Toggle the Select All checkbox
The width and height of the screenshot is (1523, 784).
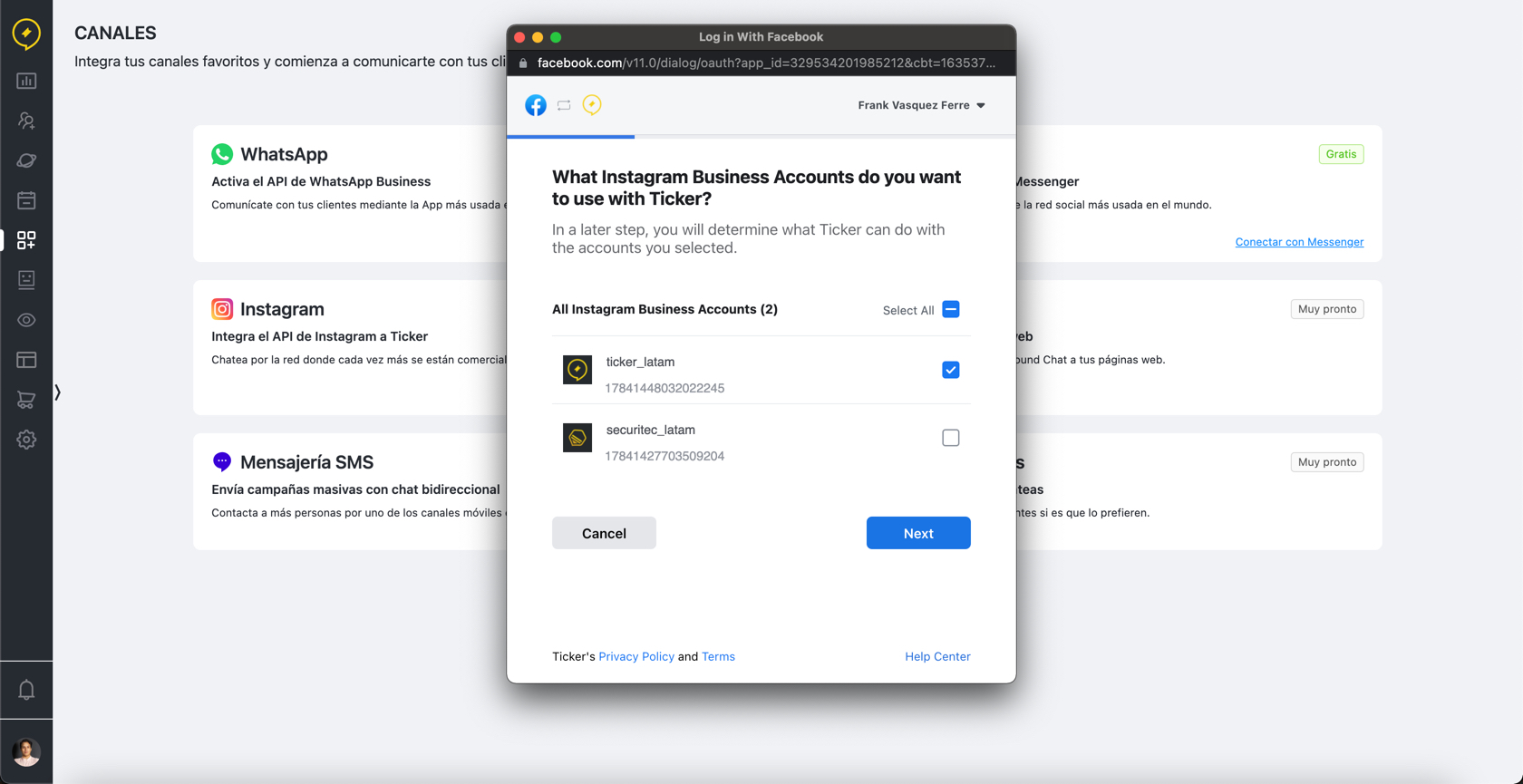[951, 309]
